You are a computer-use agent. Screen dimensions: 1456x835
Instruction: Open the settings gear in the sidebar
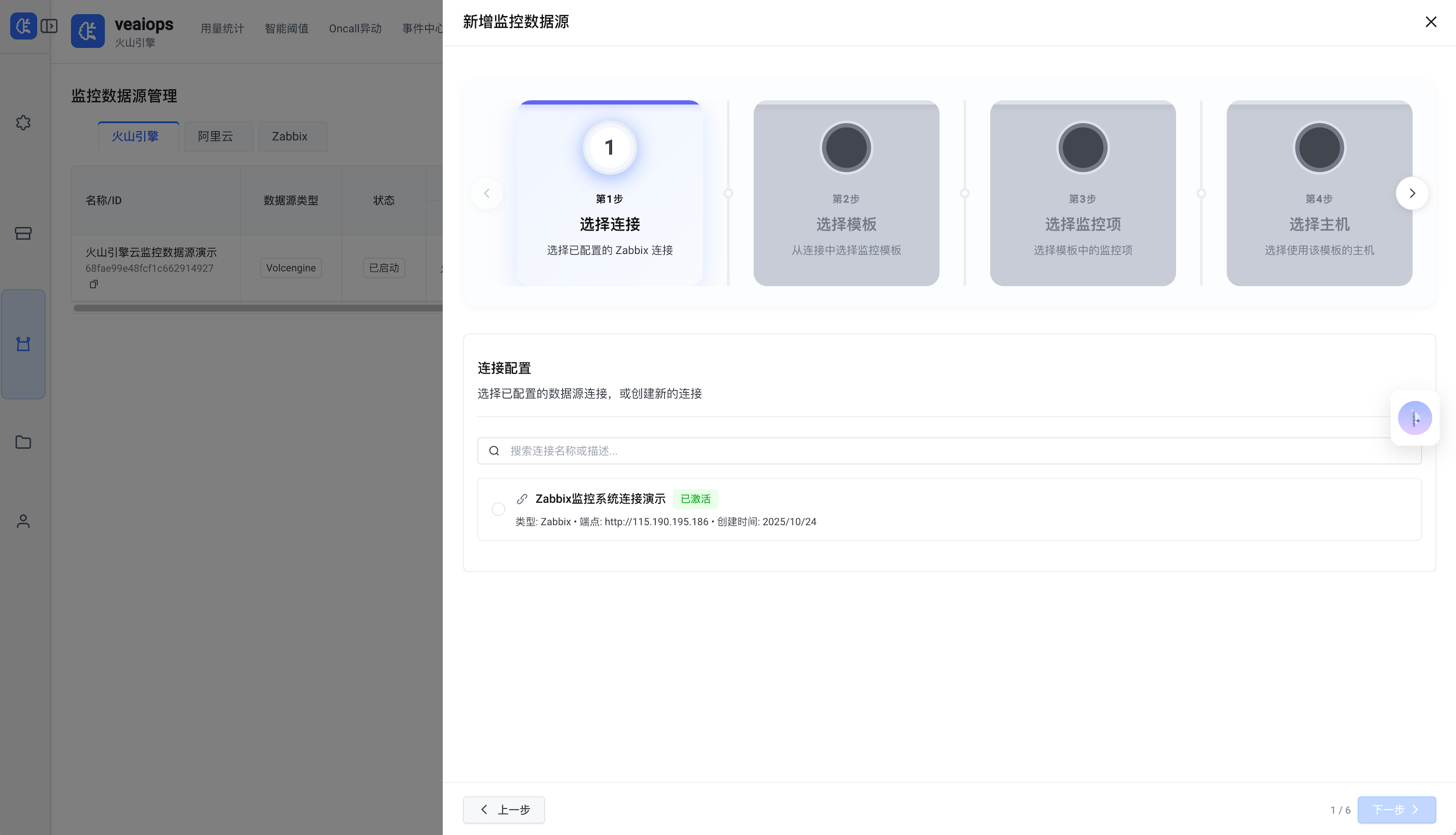click(x=23, y=123)
